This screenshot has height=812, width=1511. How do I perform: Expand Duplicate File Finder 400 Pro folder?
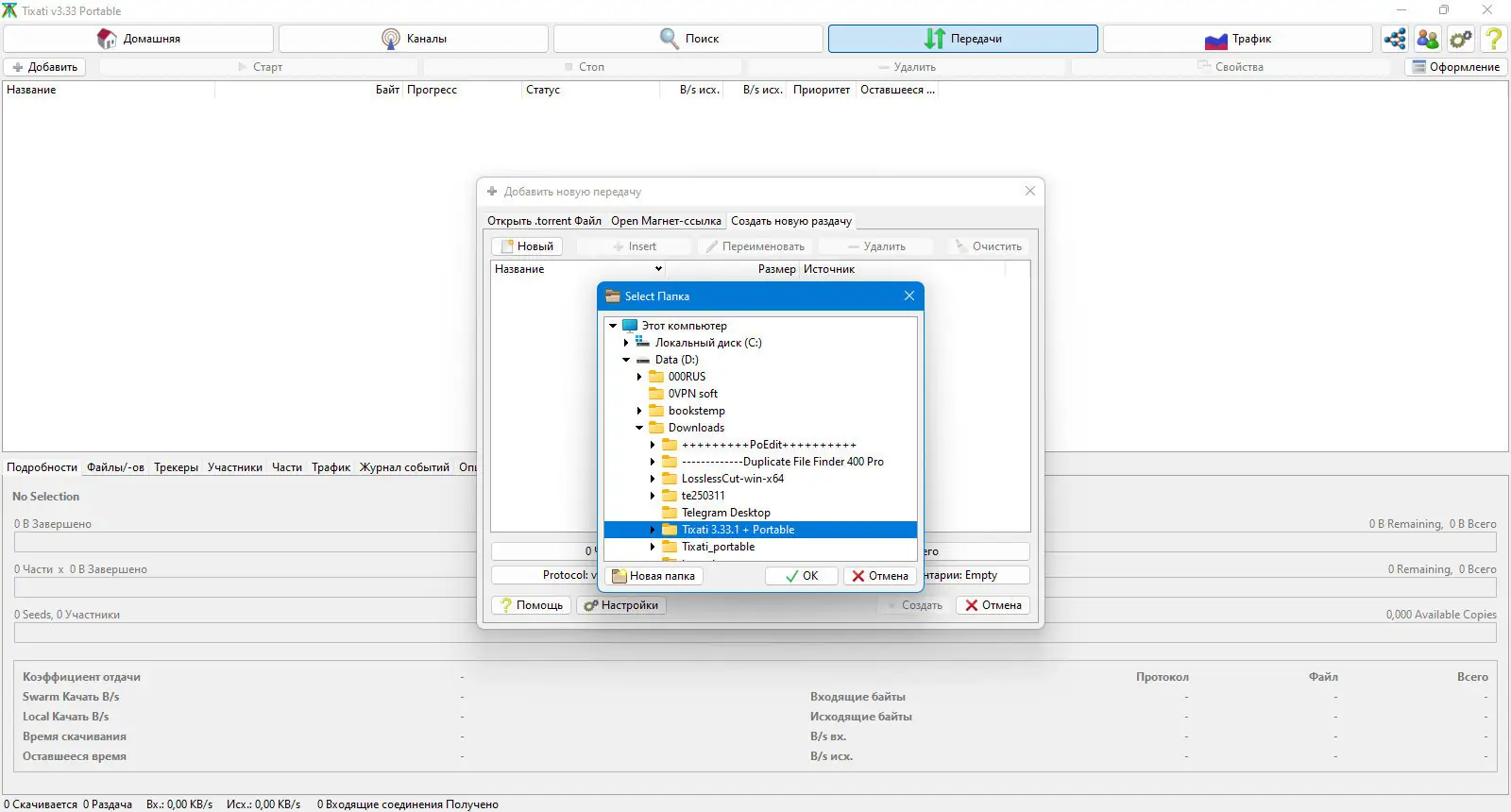point(653,462)
